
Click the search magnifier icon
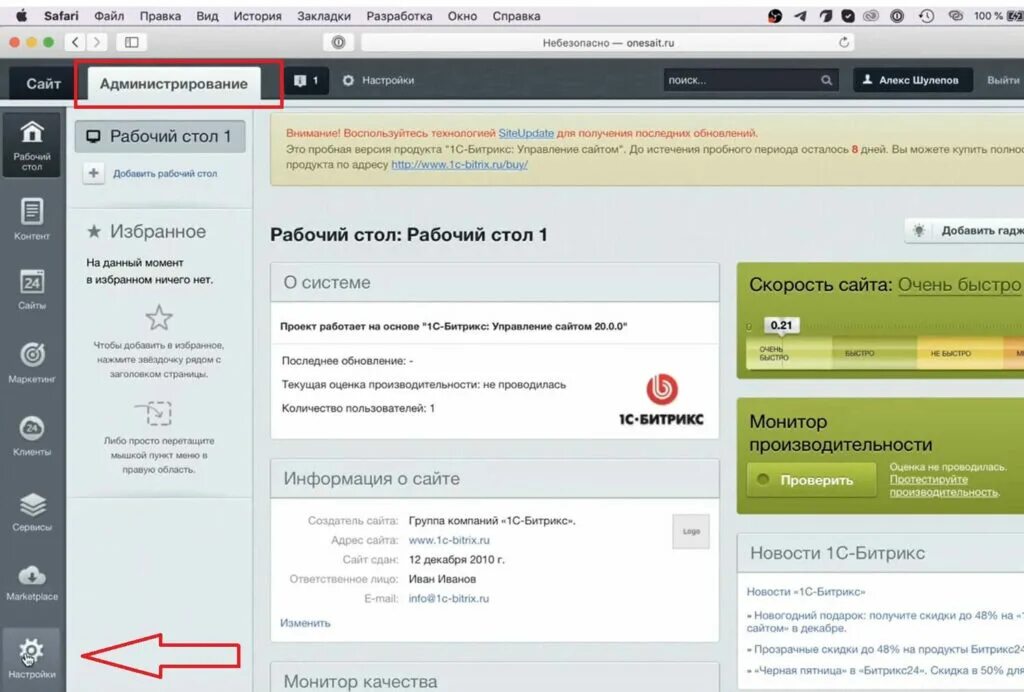click(x=826, y=80)
